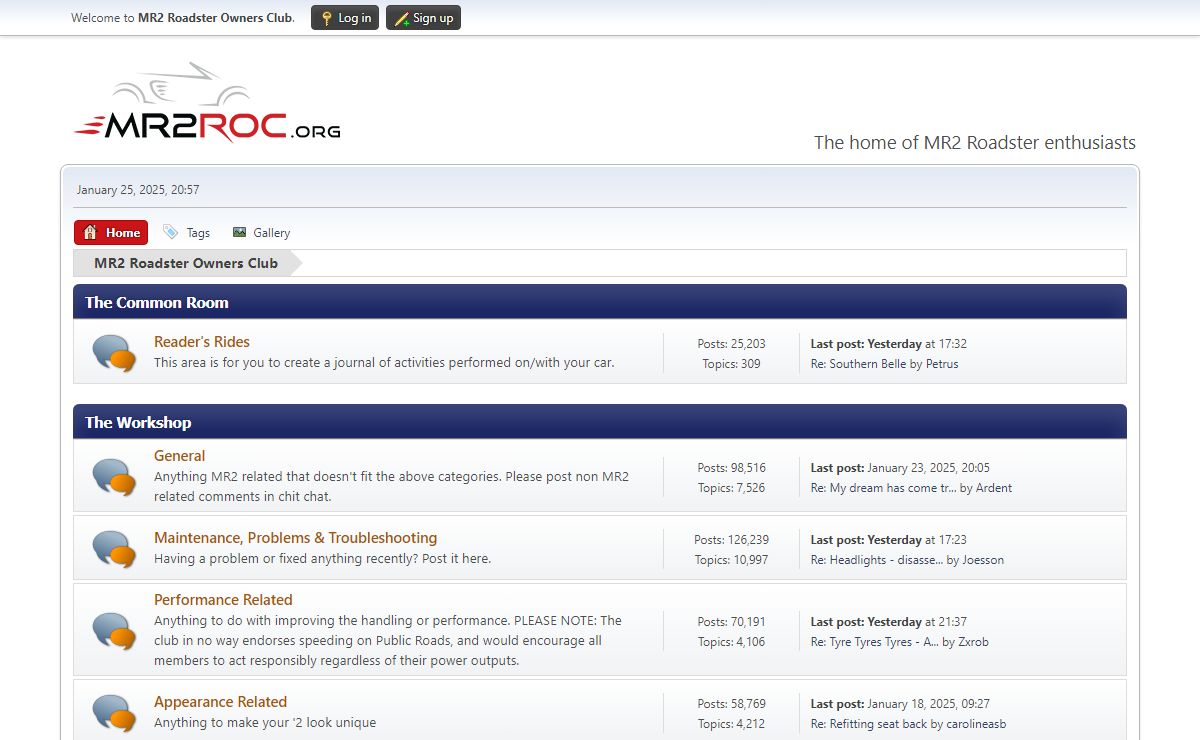Click the date 'January 25, 2025, 20:57'
Viewport: 1200px width, 740px height.
click(x=138, y=190)
